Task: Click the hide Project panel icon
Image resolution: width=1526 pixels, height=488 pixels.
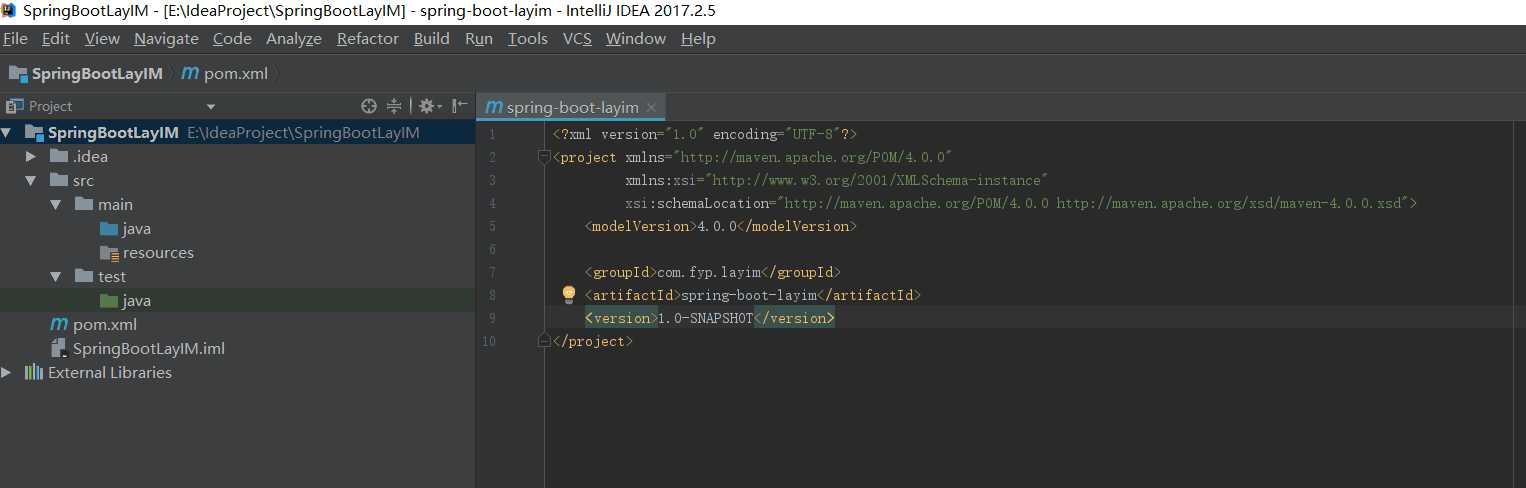Action: 459,106
